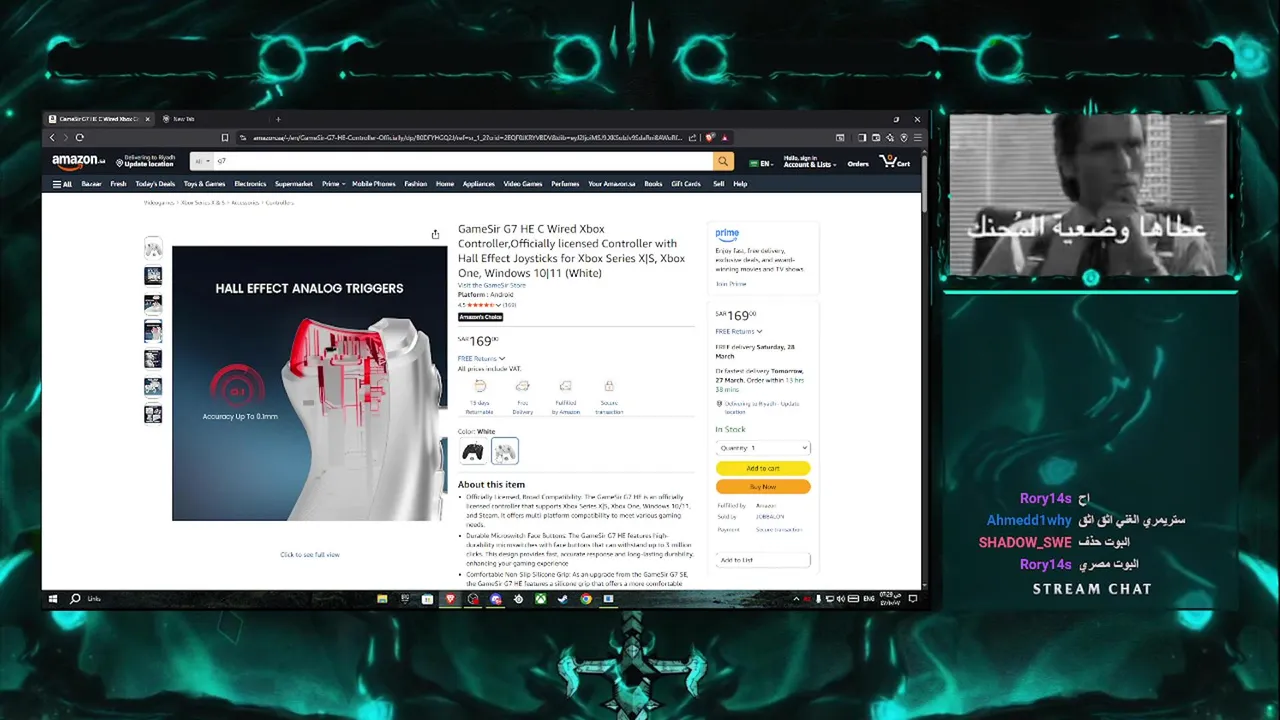Click the taskbar search magnifier icon
The image size is (1280, 720).
point(75,599)
